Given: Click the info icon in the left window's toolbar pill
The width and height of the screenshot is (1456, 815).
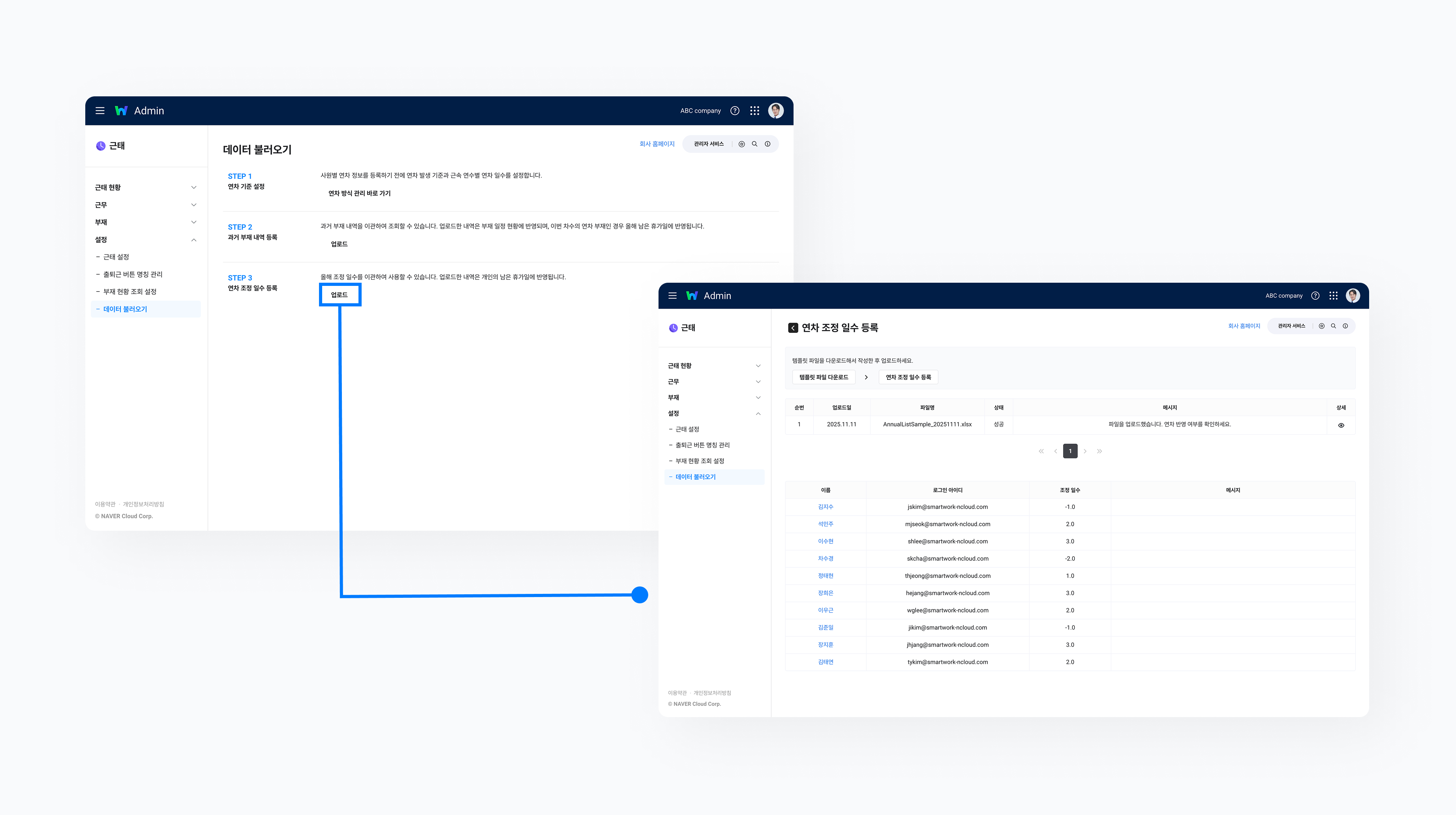Looking at the screenshot, I should 767,144.
